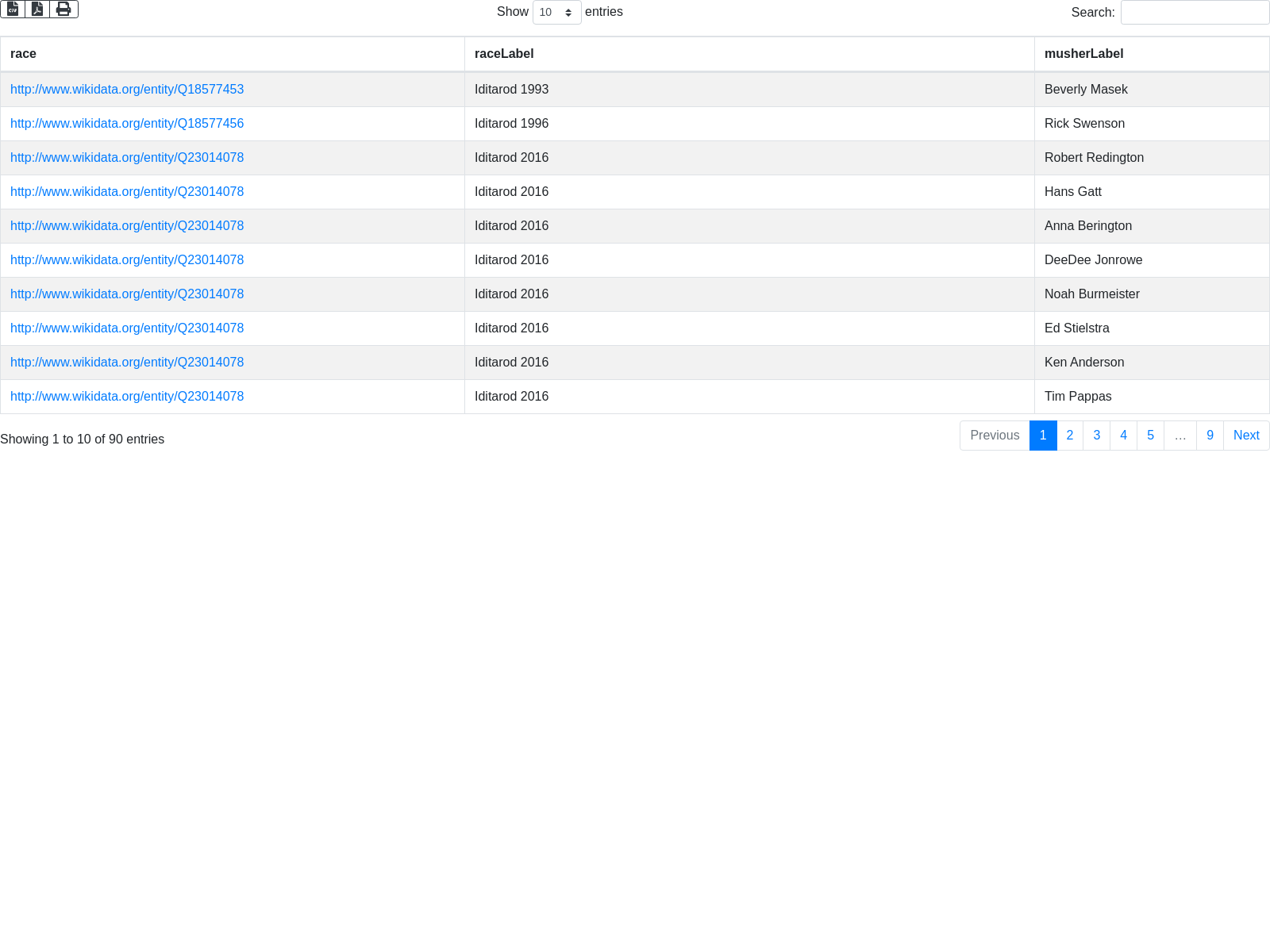
Task: Click the Tim Pappas cell
Action: [1152, 397]
